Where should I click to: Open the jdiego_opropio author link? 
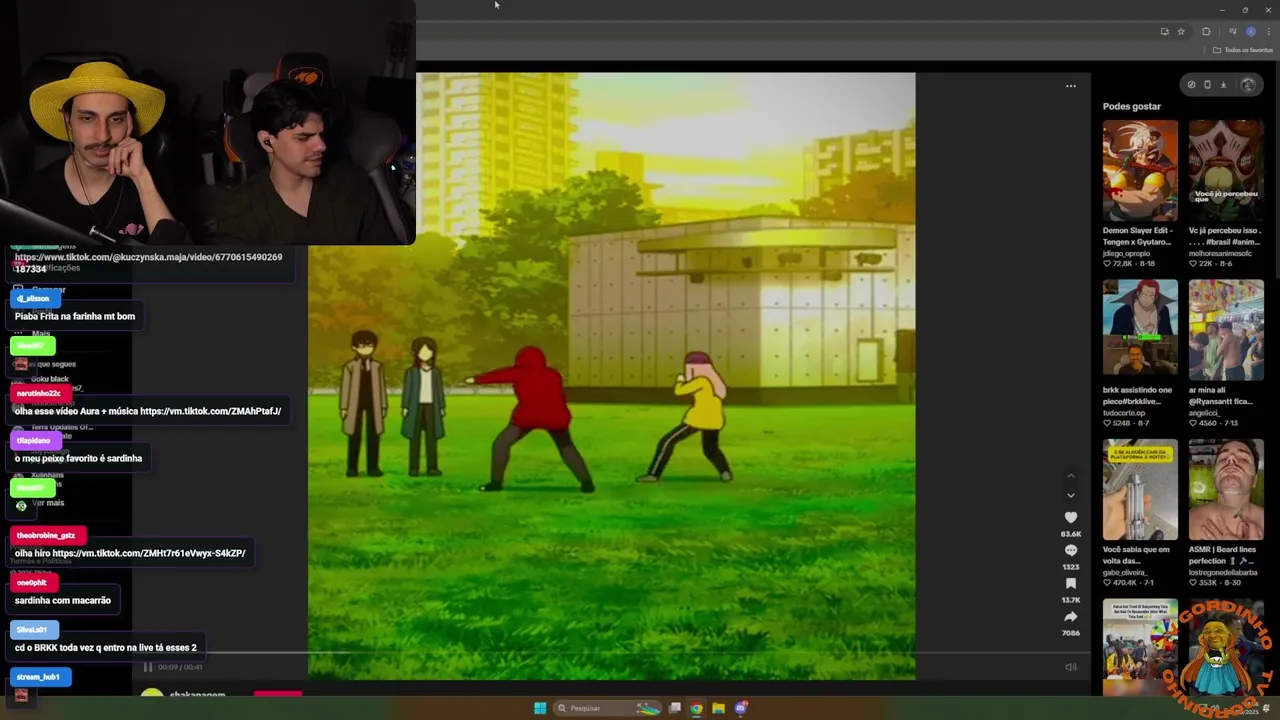(x=1127, y=253)
